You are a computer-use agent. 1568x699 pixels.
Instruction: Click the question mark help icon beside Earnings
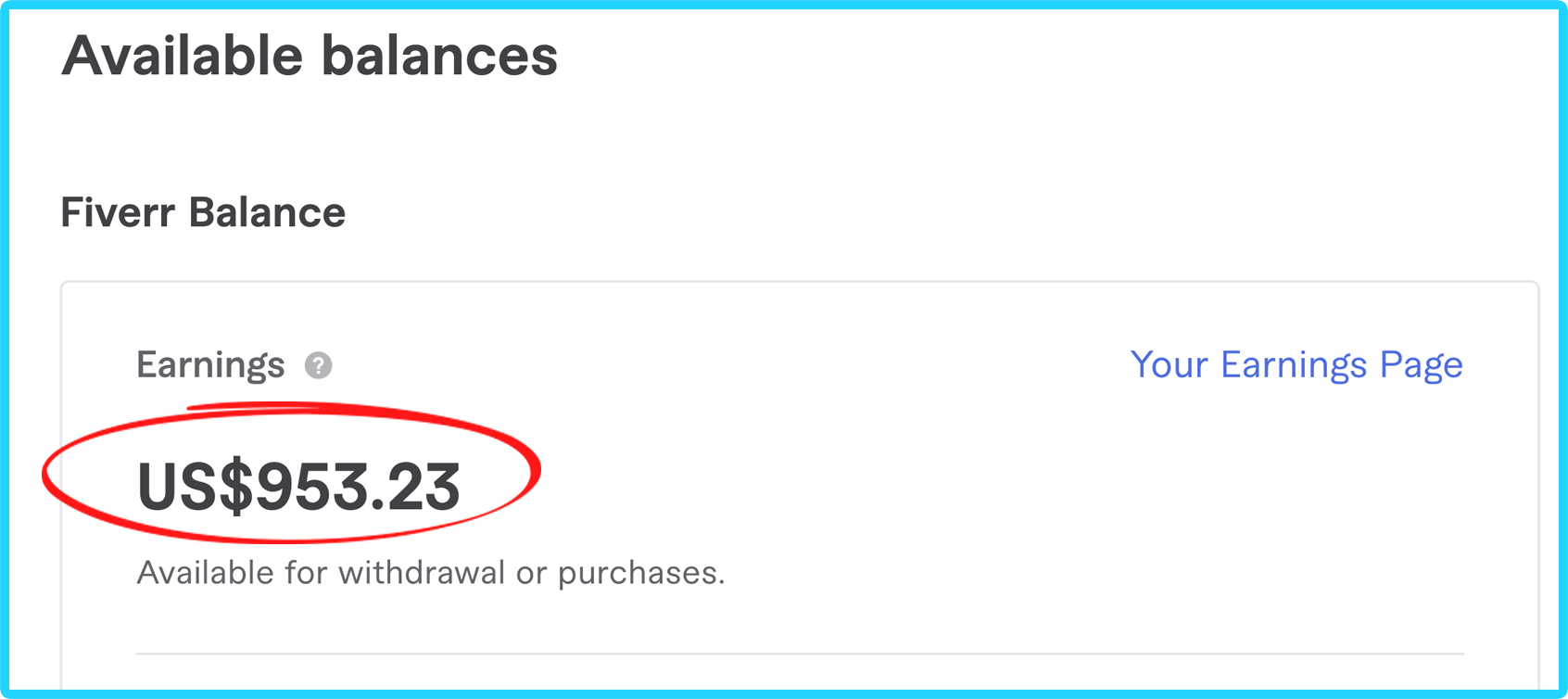point(318,365)
